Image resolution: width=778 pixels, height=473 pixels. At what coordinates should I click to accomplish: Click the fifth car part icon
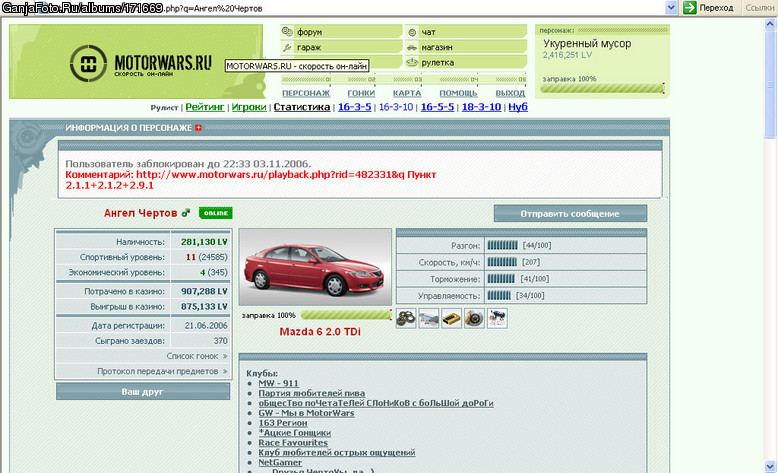(497, 318)
